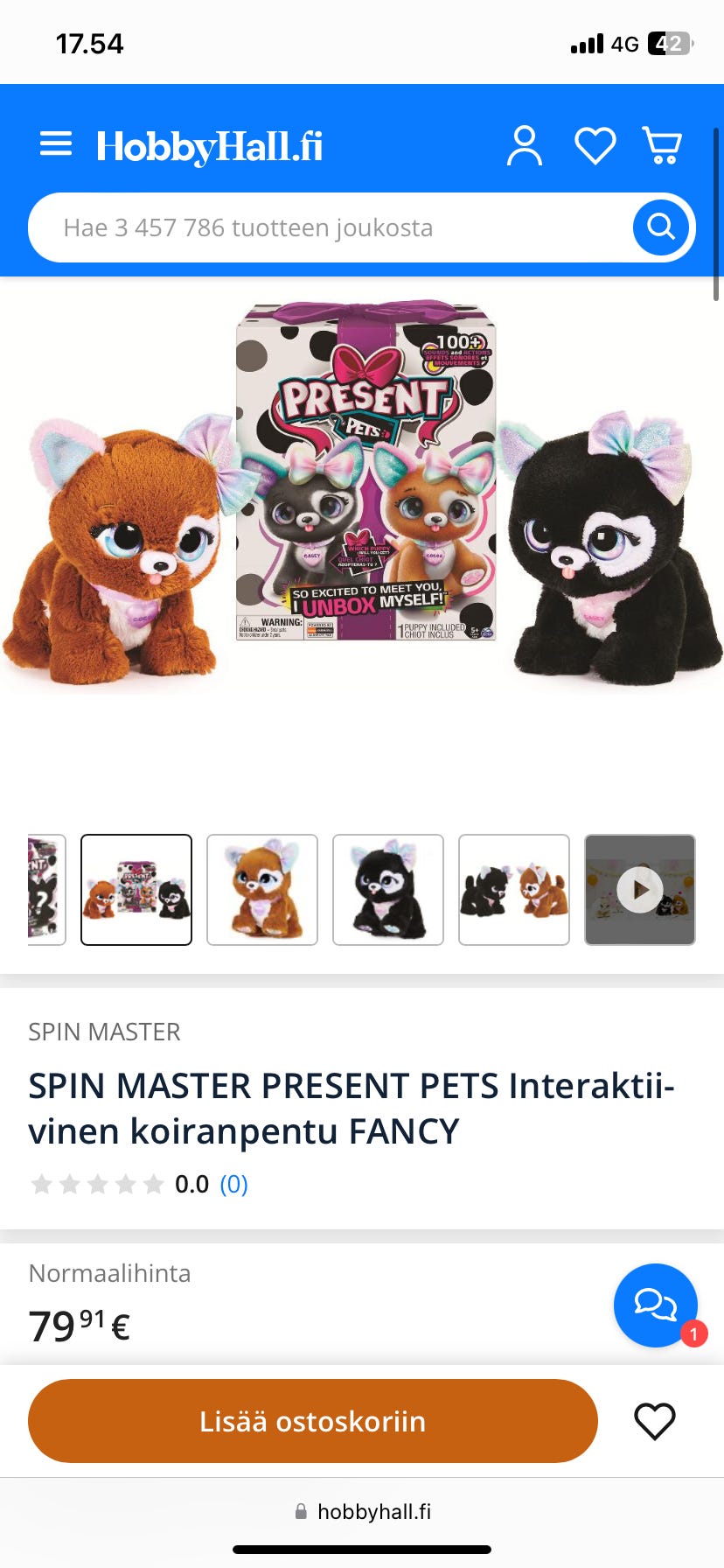Open the (0) reviews count link
Screen dimensions: 724x1568
pyautogui.click(x=233, y=1184)
